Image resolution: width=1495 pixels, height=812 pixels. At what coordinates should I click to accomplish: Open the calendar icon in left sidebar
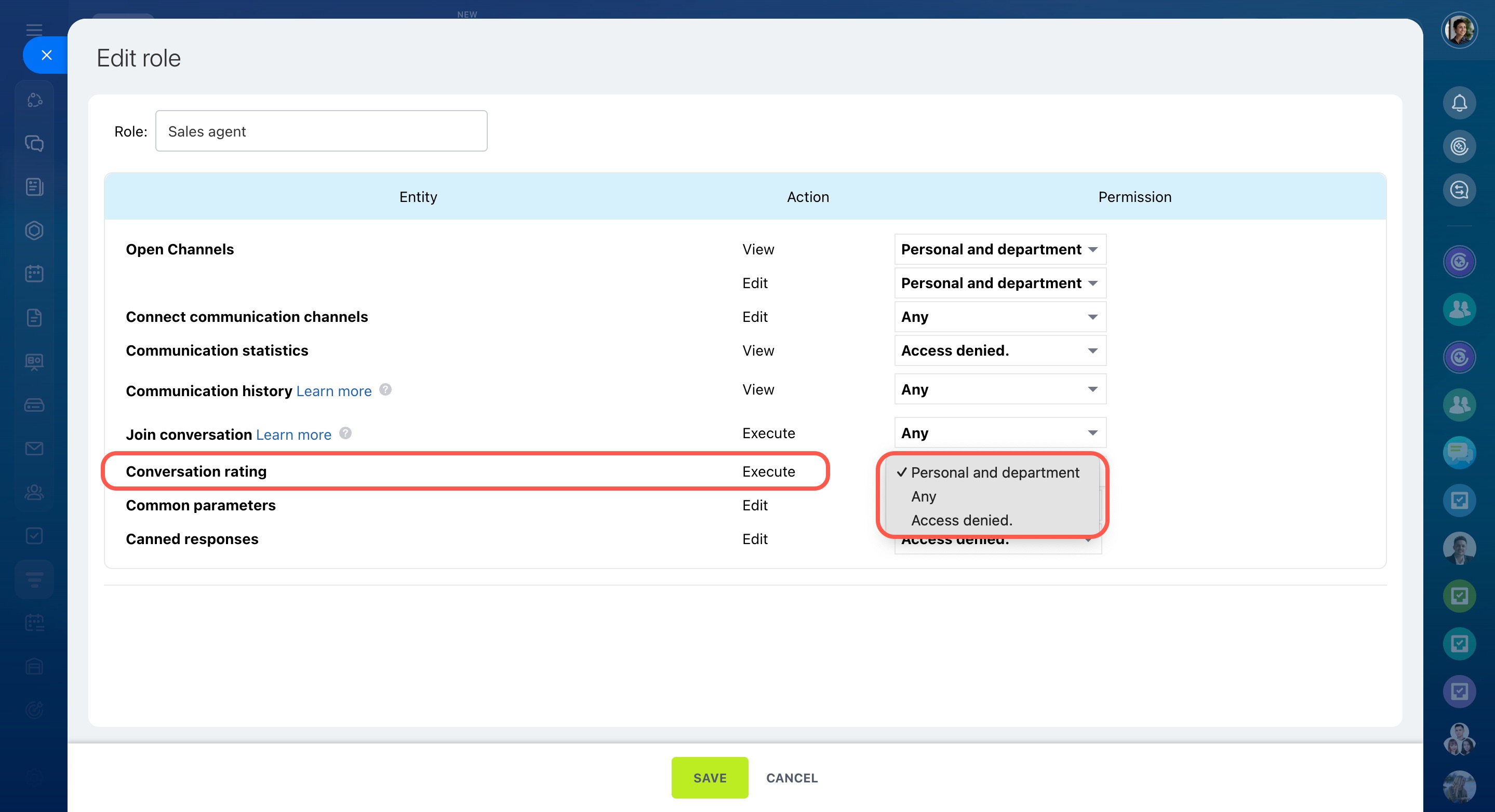click(34, 274)
